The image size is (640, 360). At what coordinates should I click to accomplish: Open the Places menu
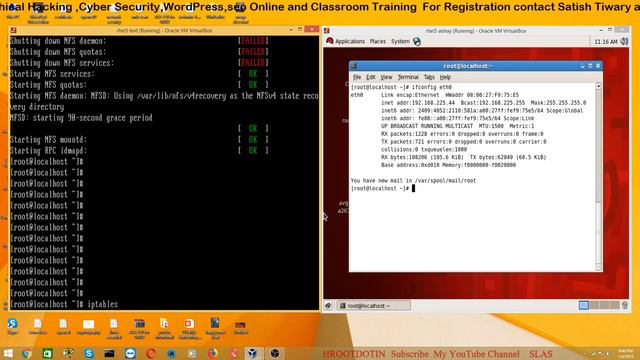point(378,41)
